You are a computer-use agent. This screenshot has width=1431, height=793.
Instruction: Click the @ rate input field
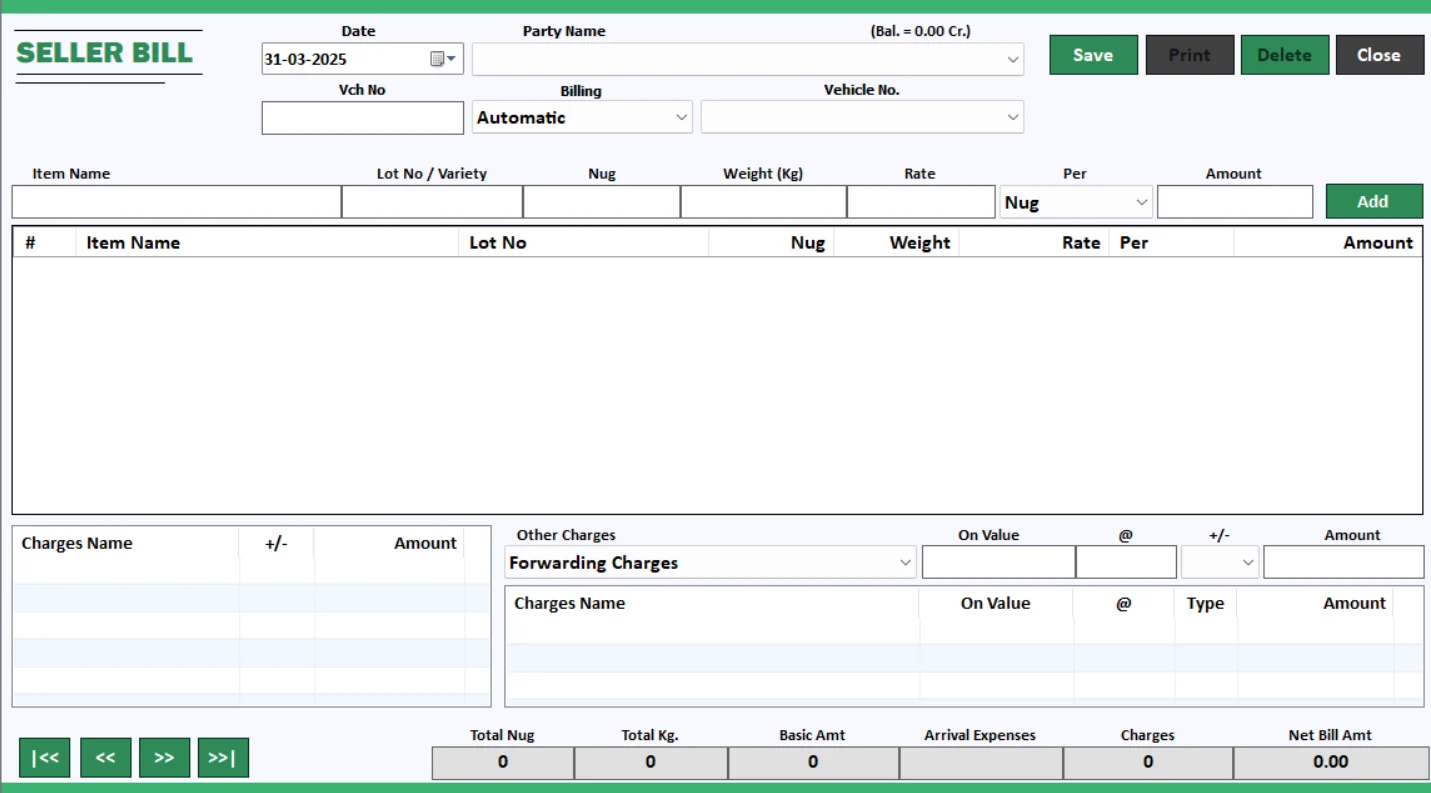[1126, 562]
